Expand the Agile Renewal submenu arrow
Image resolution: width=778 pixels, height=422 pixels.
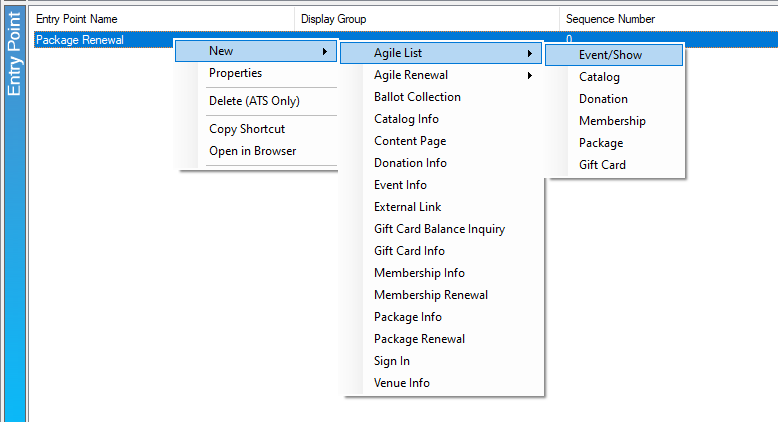530,75
